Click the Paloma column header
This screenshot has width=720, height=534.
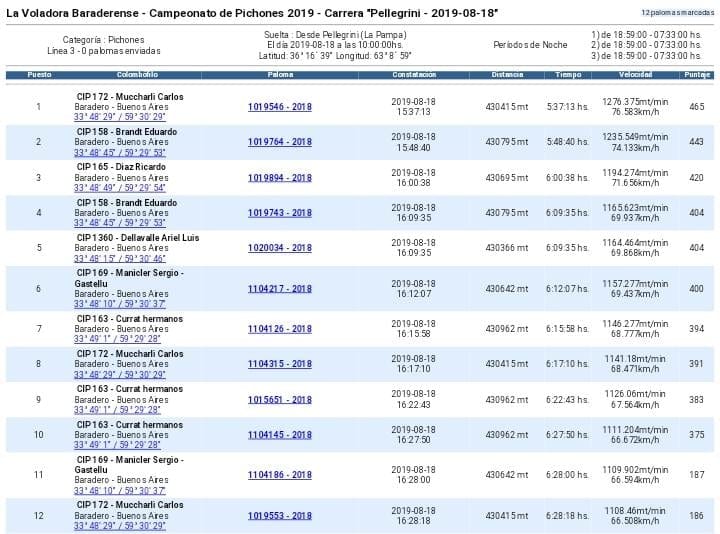pyautogui.click(x=280, y=75)
